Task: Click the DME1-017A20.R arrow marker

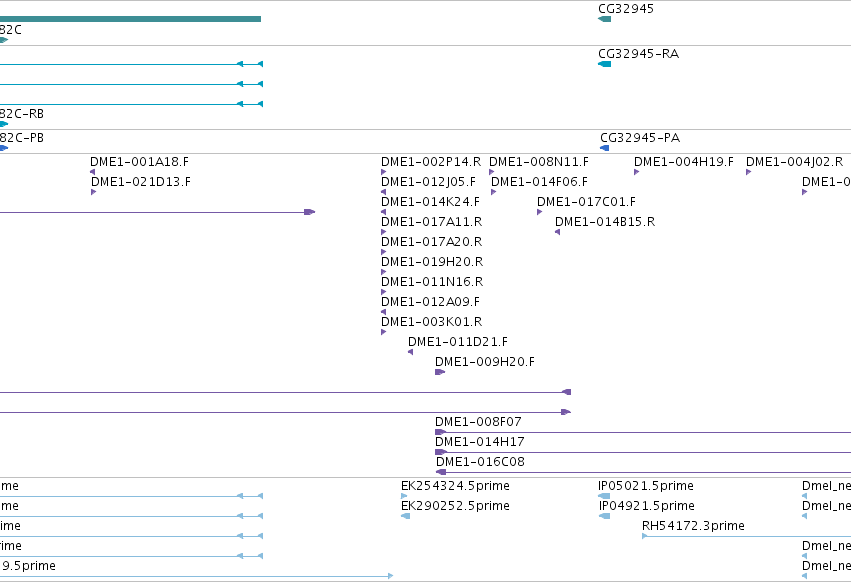Action: [x=384, y=252]
